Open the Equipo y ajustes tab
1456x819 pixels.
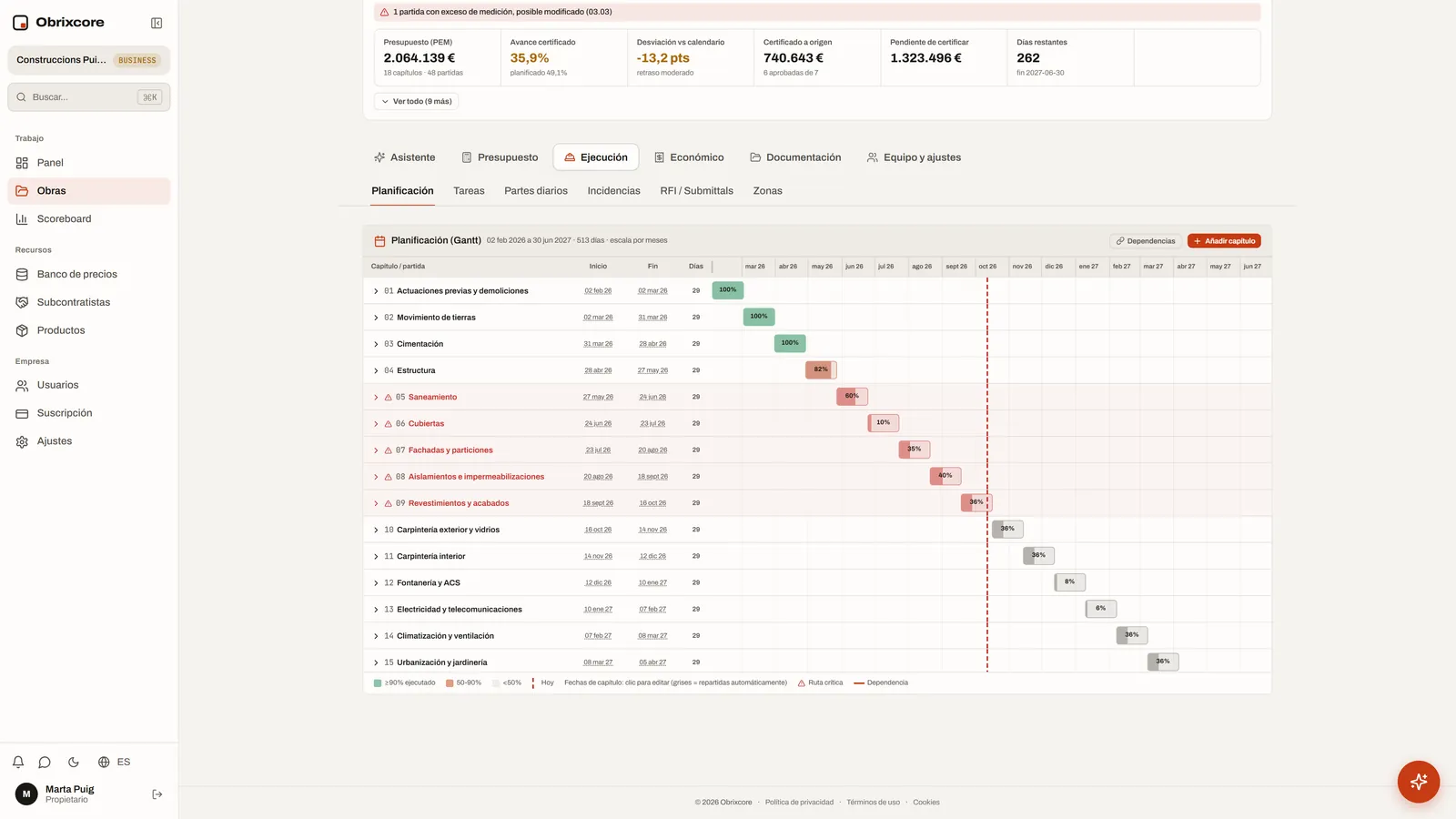click(x=914, y=157)
